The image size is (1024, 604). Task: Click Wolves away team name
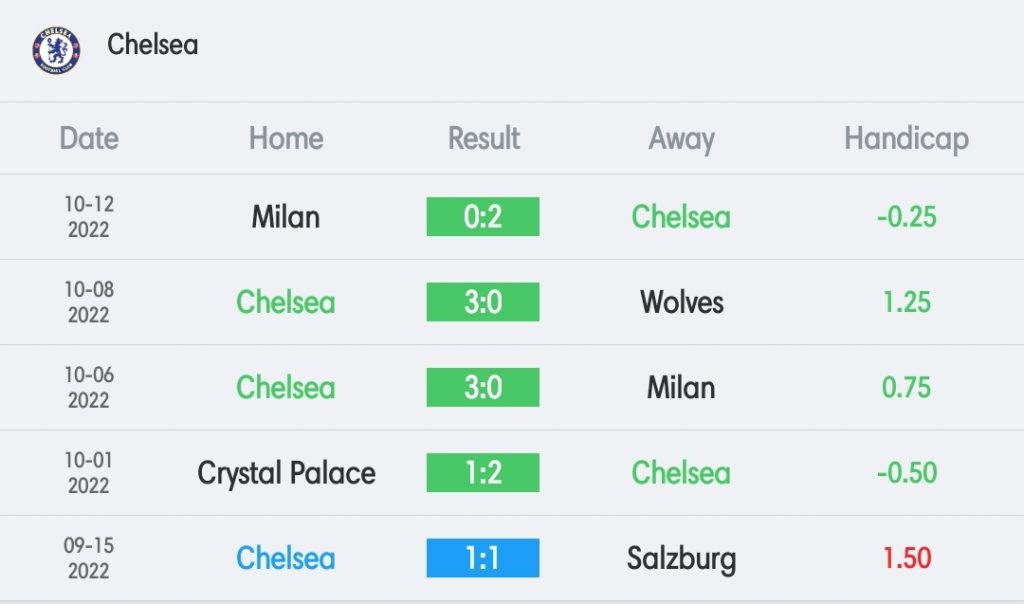(681, 302)
